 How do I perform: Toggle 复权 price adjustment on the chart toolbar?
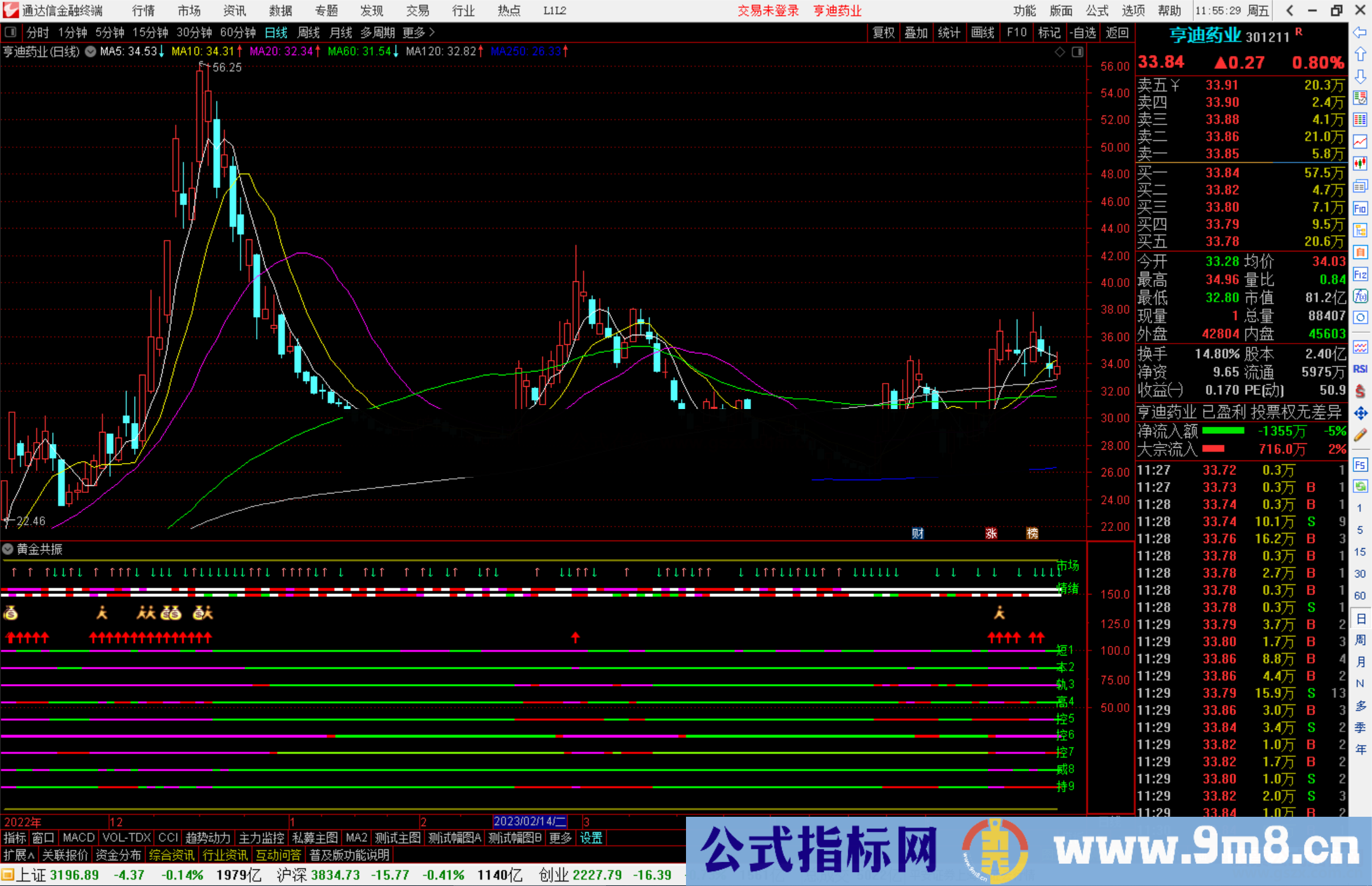coord(883,32)
